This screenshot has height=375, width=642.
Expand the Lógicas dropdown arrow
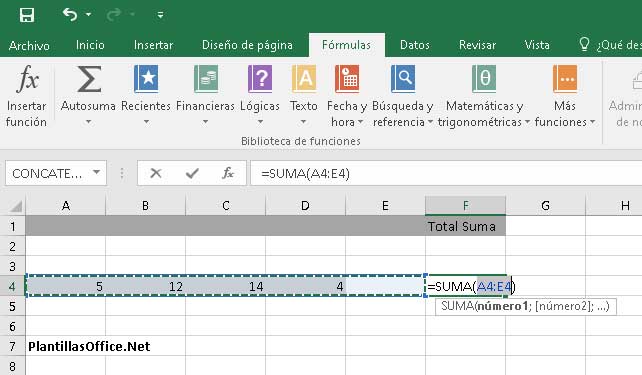[x=260, y=122]
